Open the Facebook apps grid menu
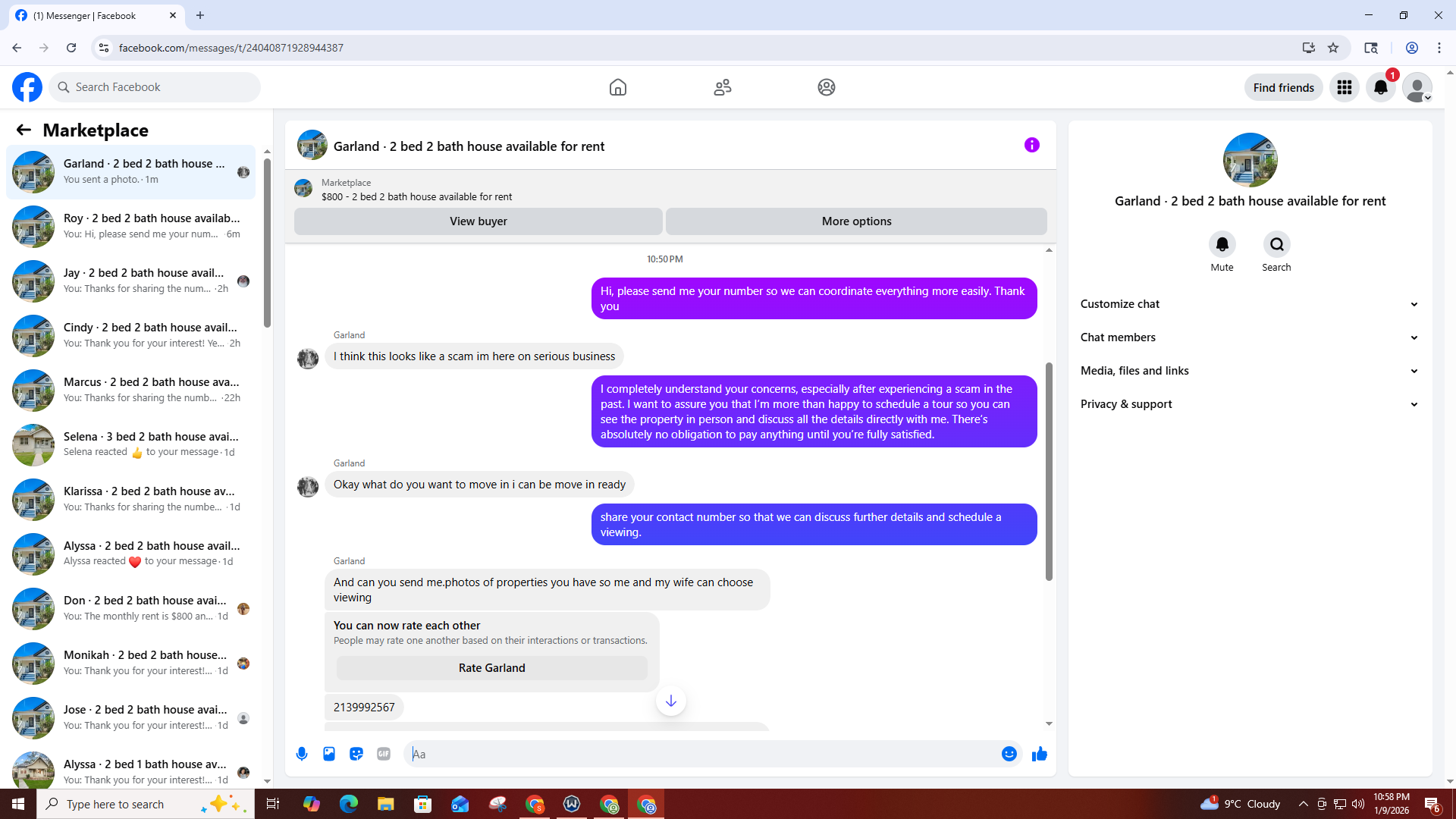Viewport: 1456px width, 819px height. 1345,87
